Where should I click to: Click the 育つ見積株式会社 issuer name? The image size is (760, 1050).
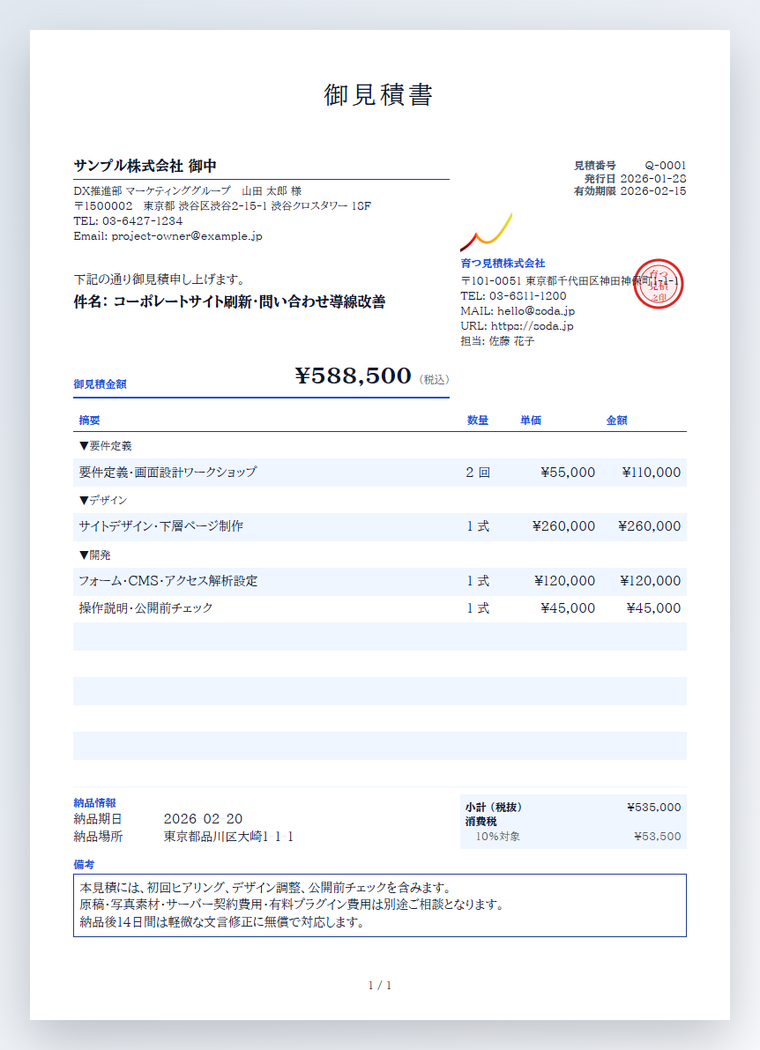[503, 263]
